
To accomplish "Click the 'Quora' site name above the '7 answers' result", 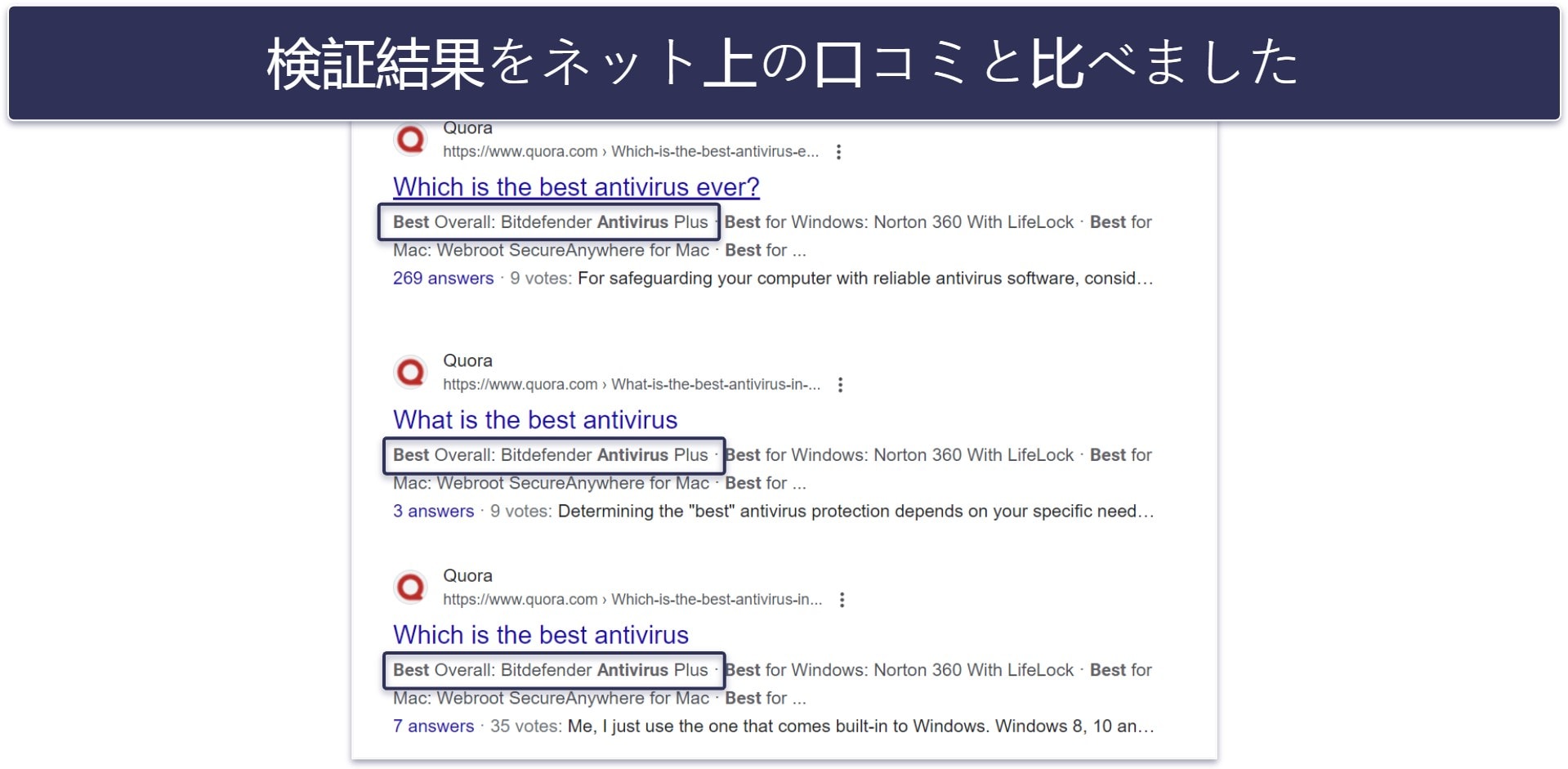I will (x=467, y=576).
